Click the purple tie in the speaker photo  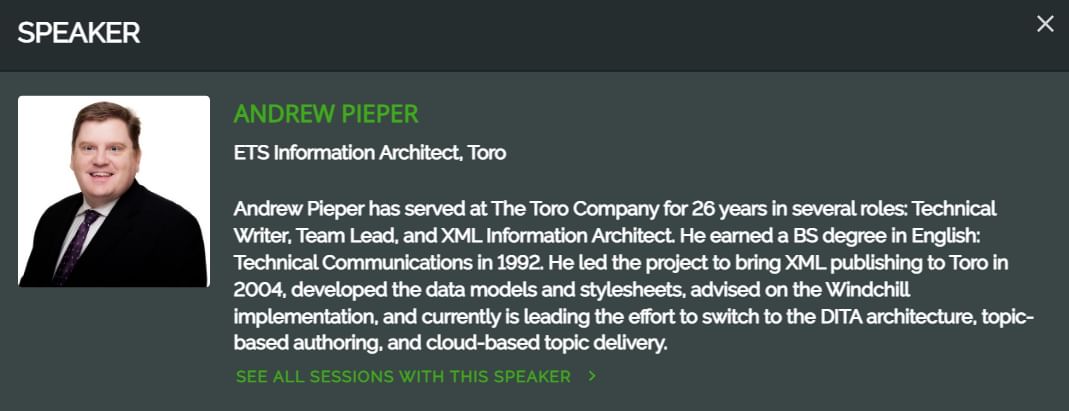point(73,247)
